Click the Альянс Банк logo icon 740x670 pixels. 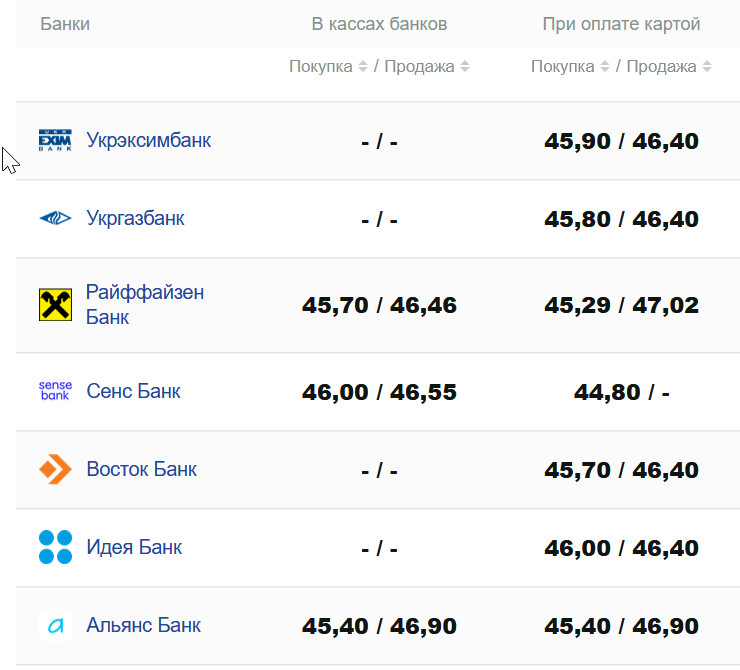tap(55, 626)
